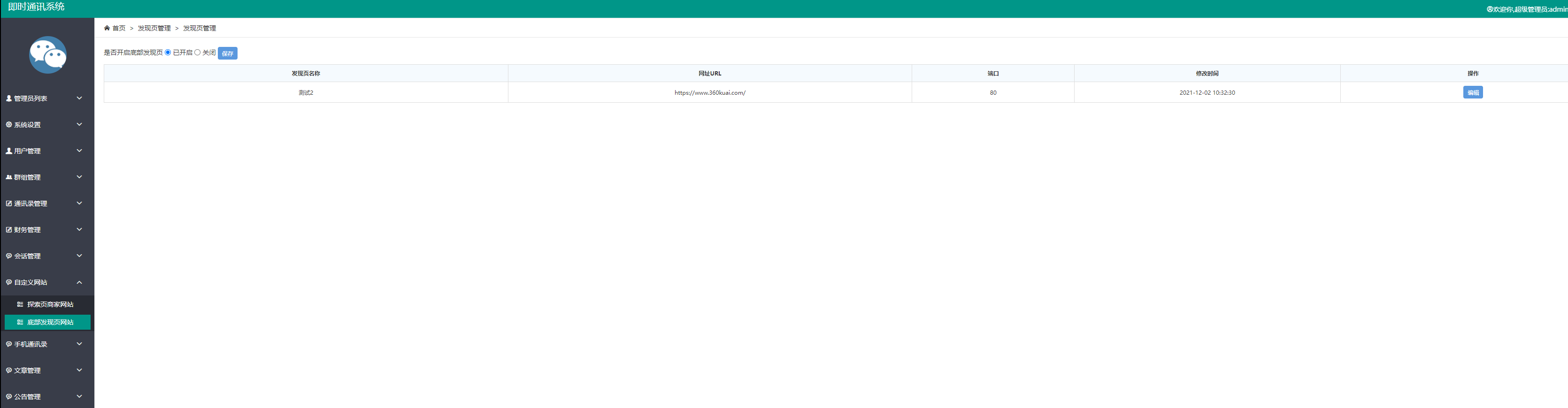The image size is (1568, 408).
Task: Expand the 会话管理 menu chevron
Action: (79, 256)
